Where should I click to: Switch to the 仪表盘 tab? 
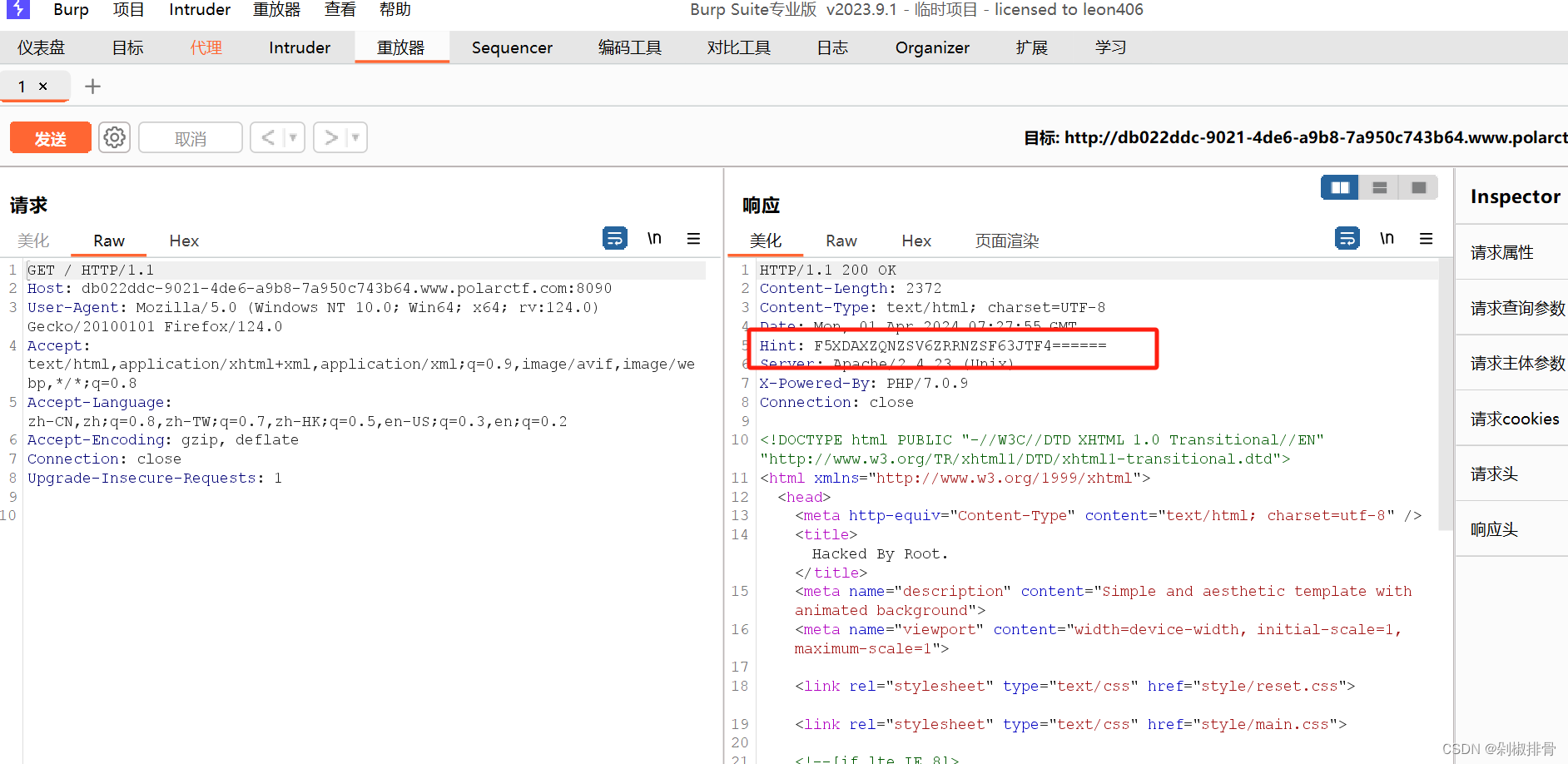coord(41,47)
